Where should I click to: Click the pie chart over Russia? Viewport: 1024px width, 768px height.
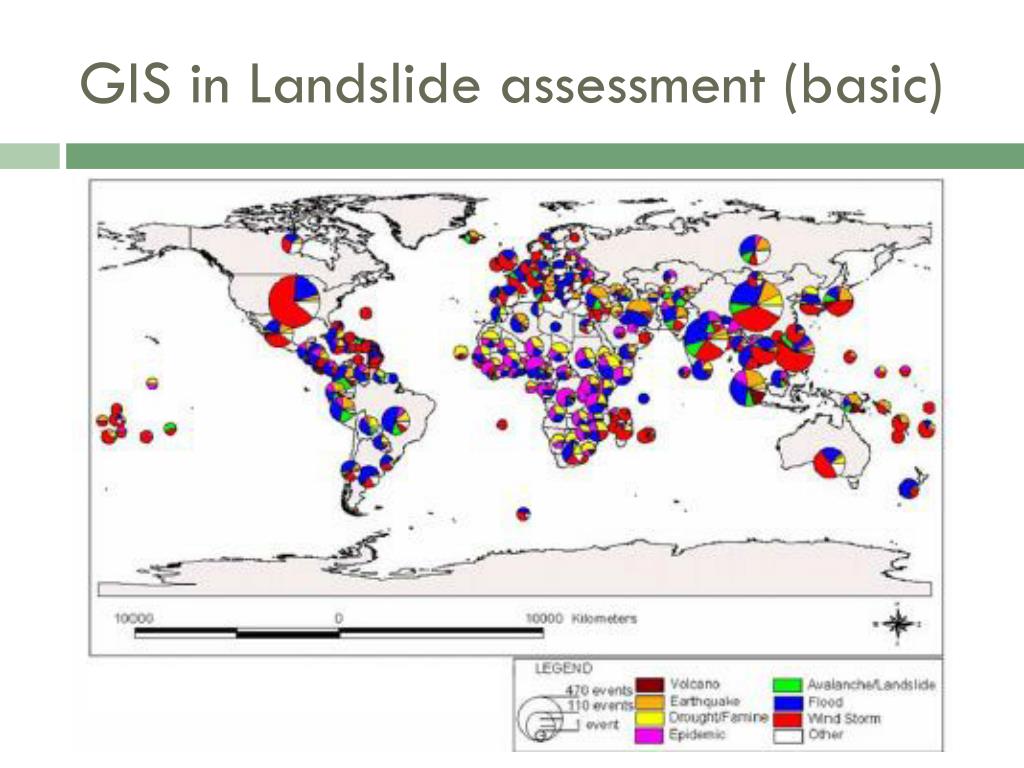755,250
